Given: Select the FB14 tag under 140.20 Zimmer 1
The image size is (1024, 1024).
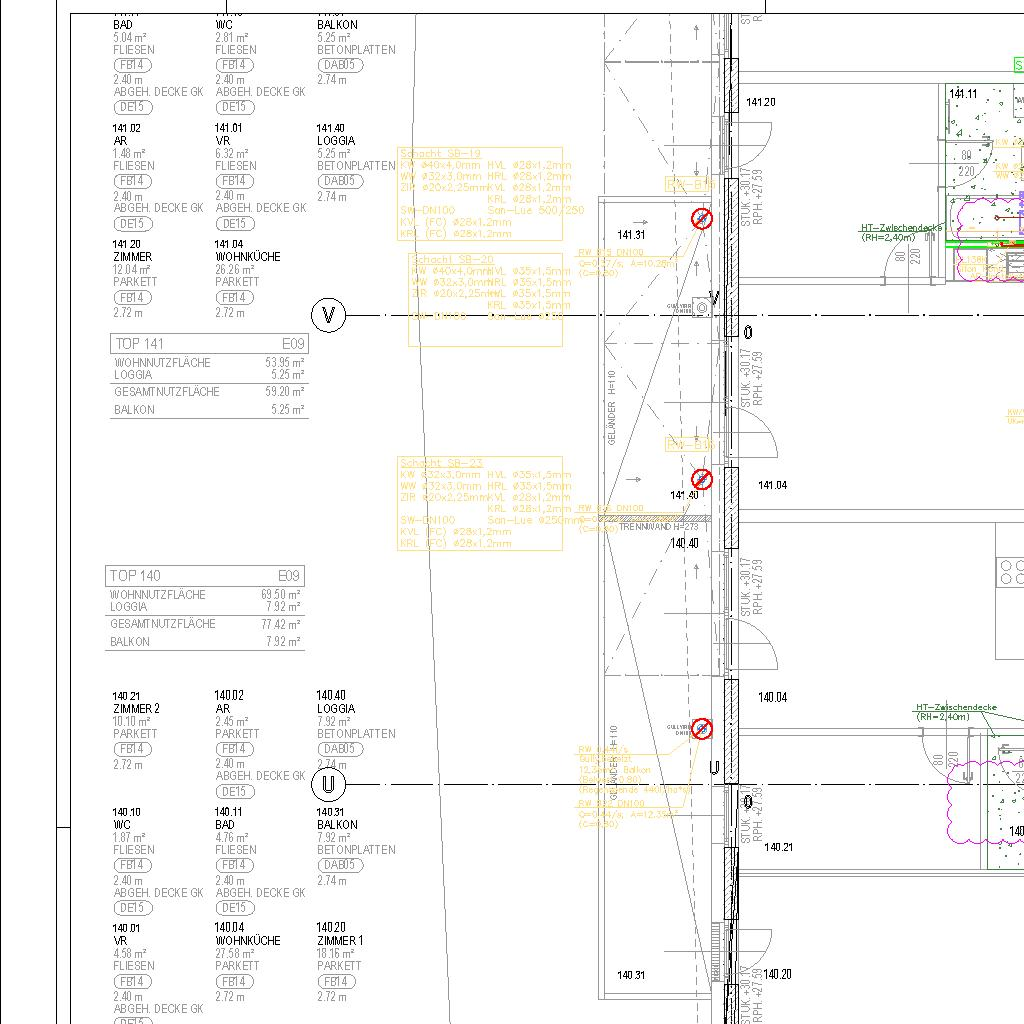Looking at the screenshot, I should (x=336, y=982).
